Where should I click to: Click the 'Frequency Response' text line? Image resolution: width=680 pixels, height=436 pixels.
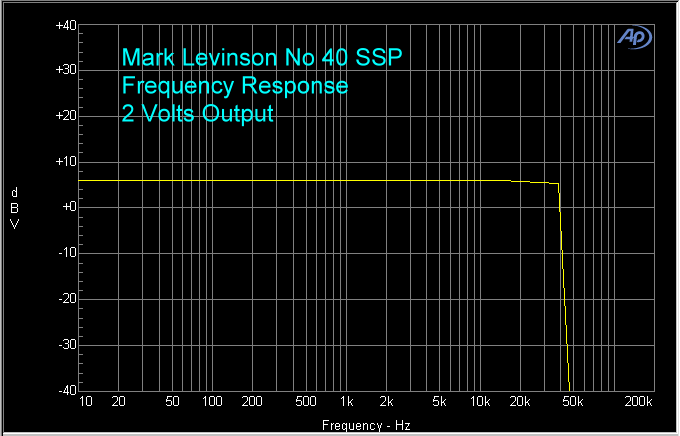tap(235, 85)
